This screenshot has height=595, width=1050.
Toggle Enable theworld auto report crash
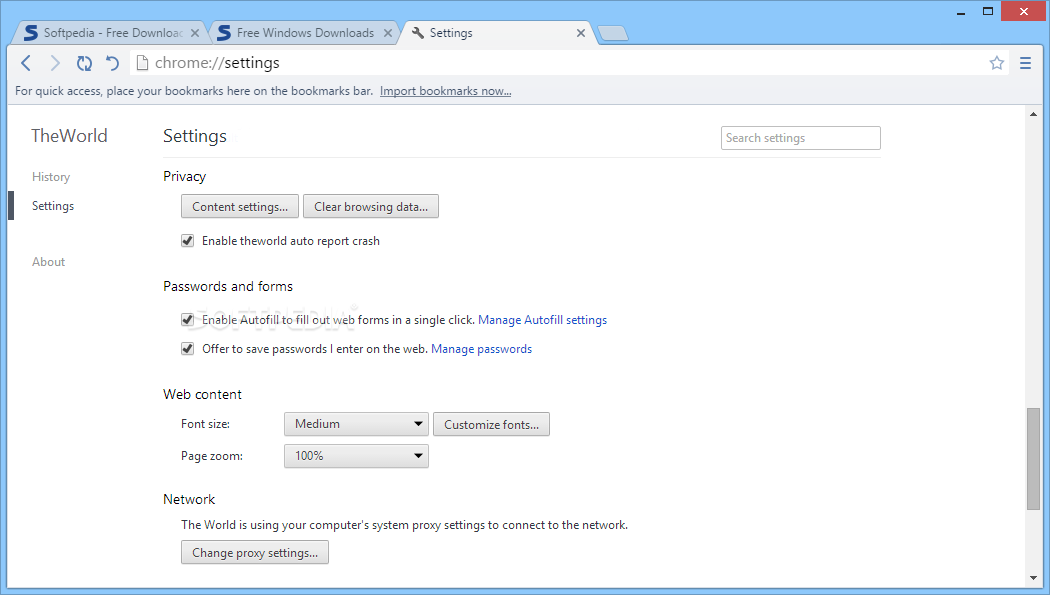click(x=188, y=241)
